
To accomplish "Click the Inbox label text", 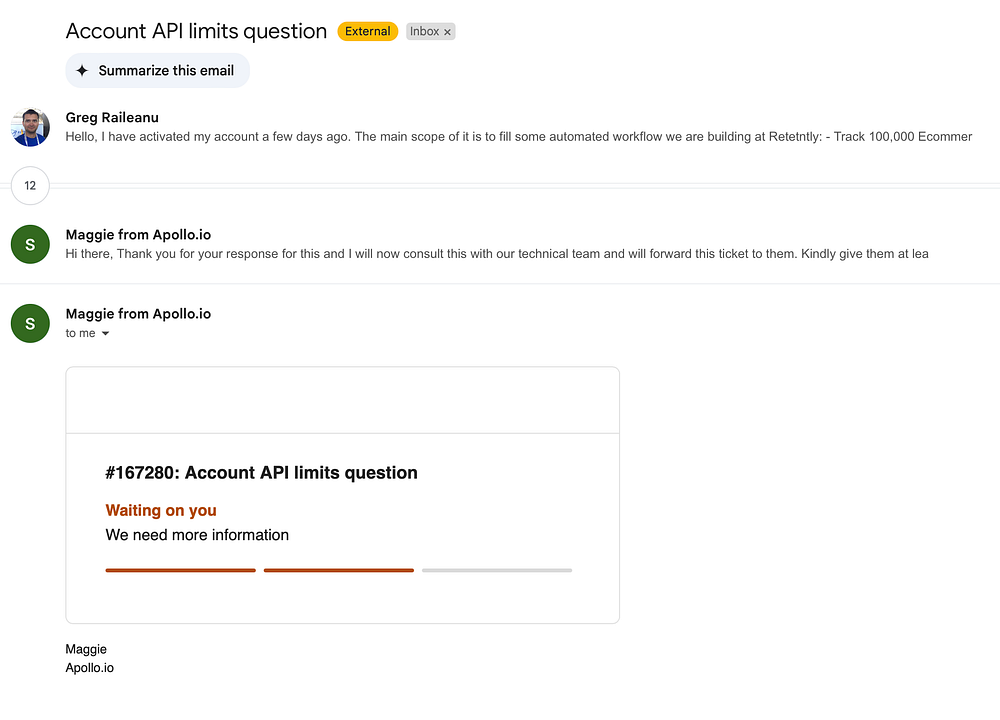I will (x=424, y=32).
